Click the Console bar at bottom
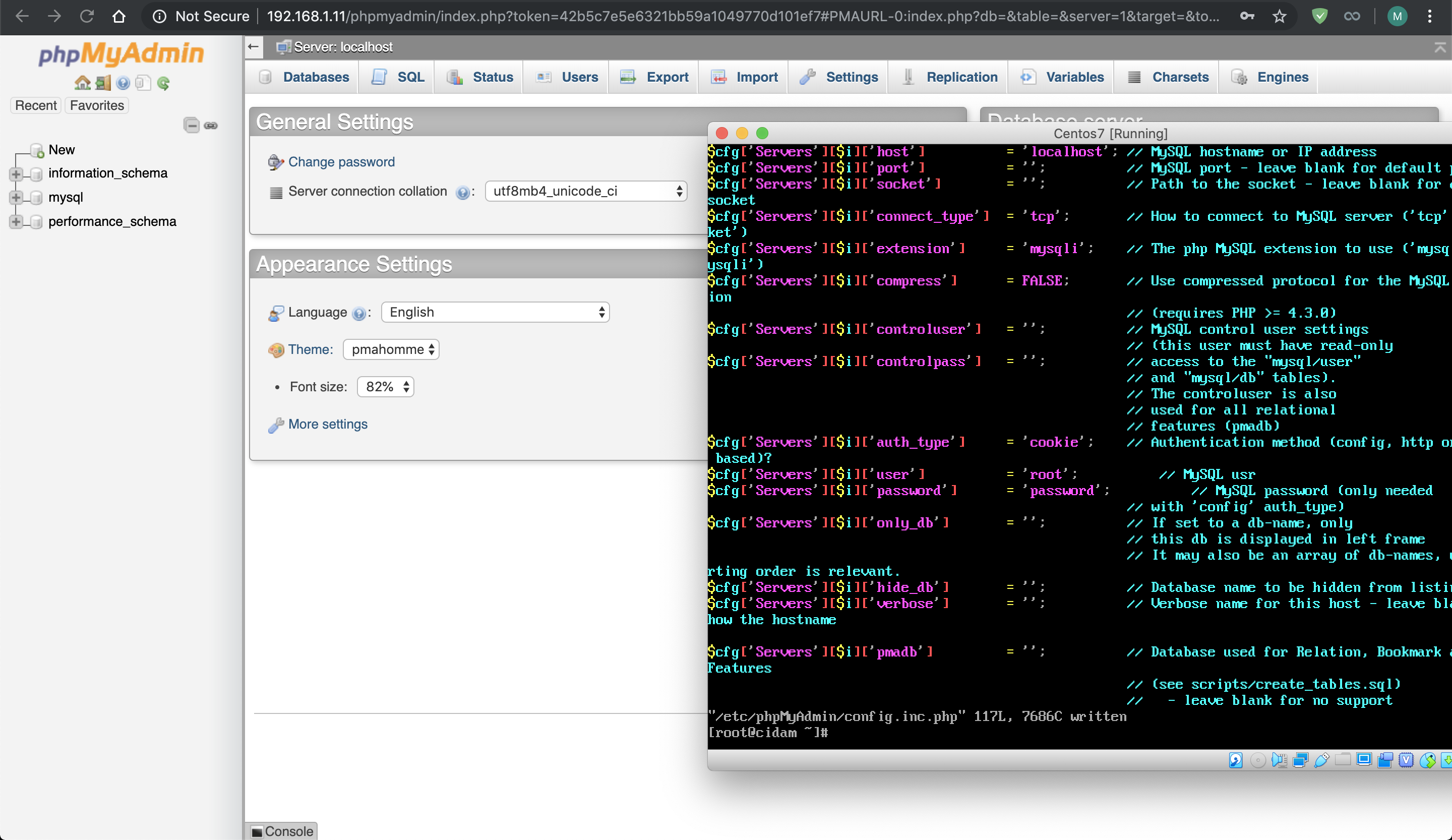The image size is (1452, 840). [282, 831]
